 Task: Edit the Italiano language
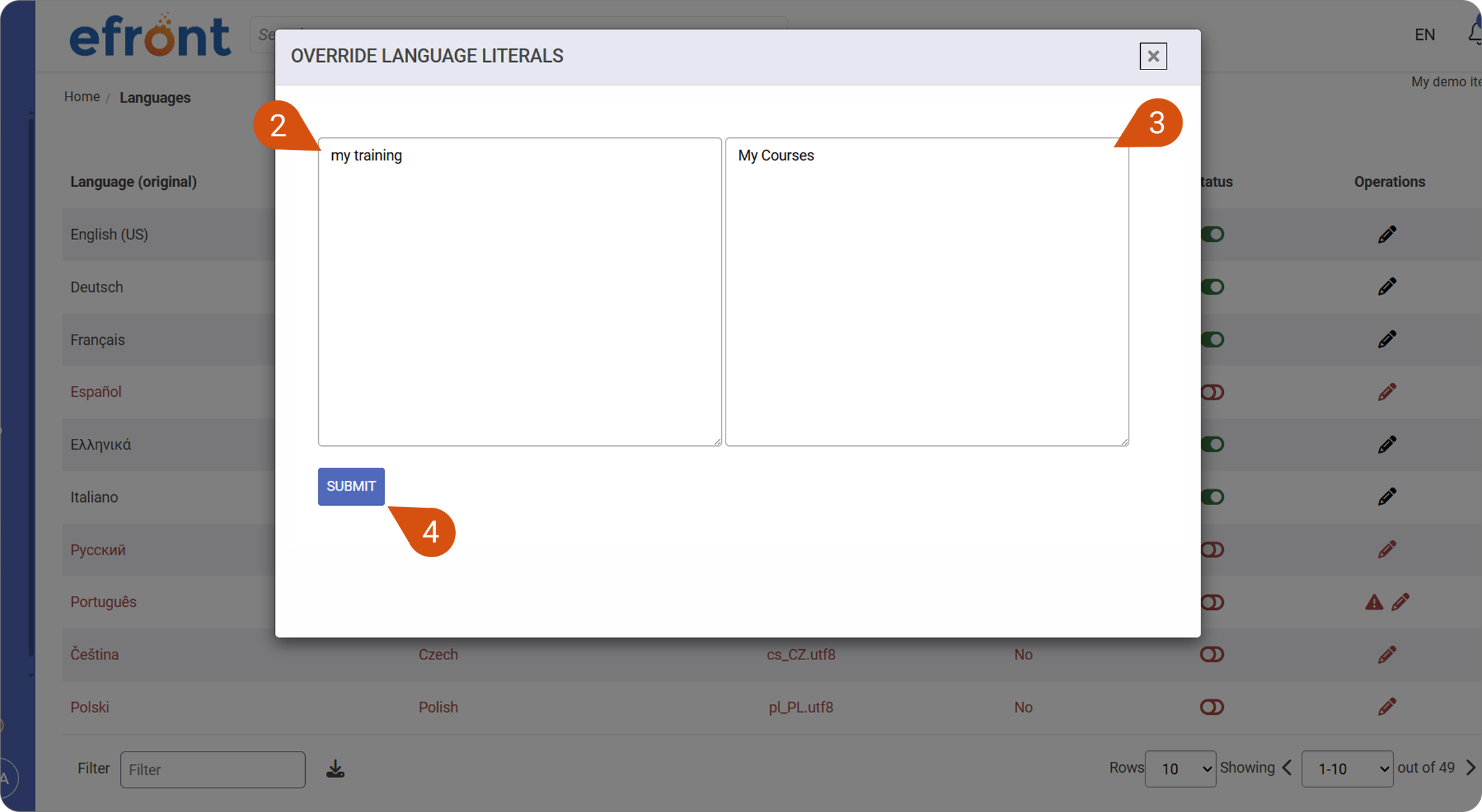(x=1387, y=497)
